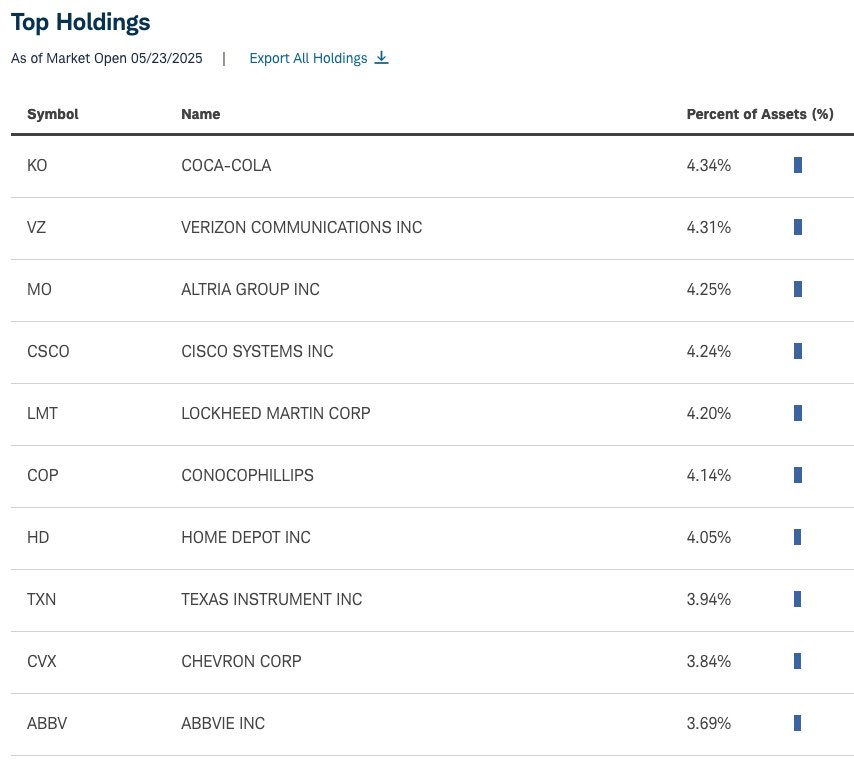
Task: Click the CSCO ticker symbol
Action: point(48,351)
